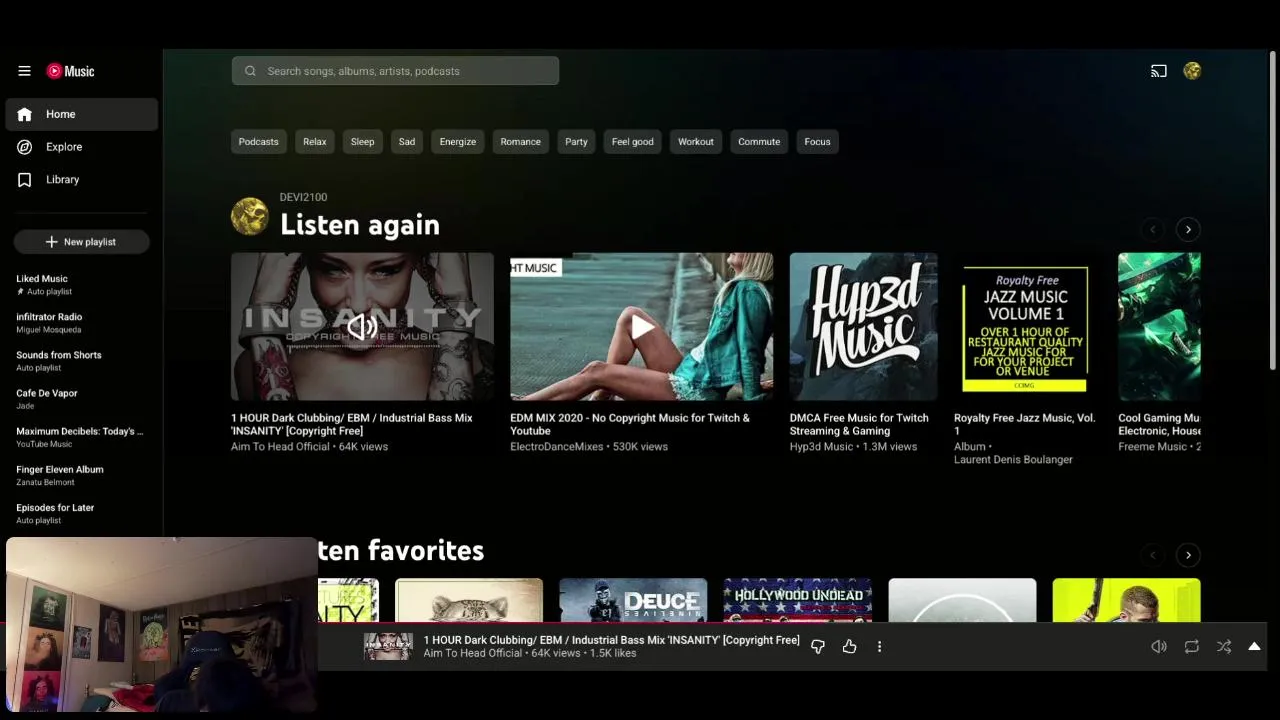
Task: Select the Workout chip
Action: pos(696,142)
